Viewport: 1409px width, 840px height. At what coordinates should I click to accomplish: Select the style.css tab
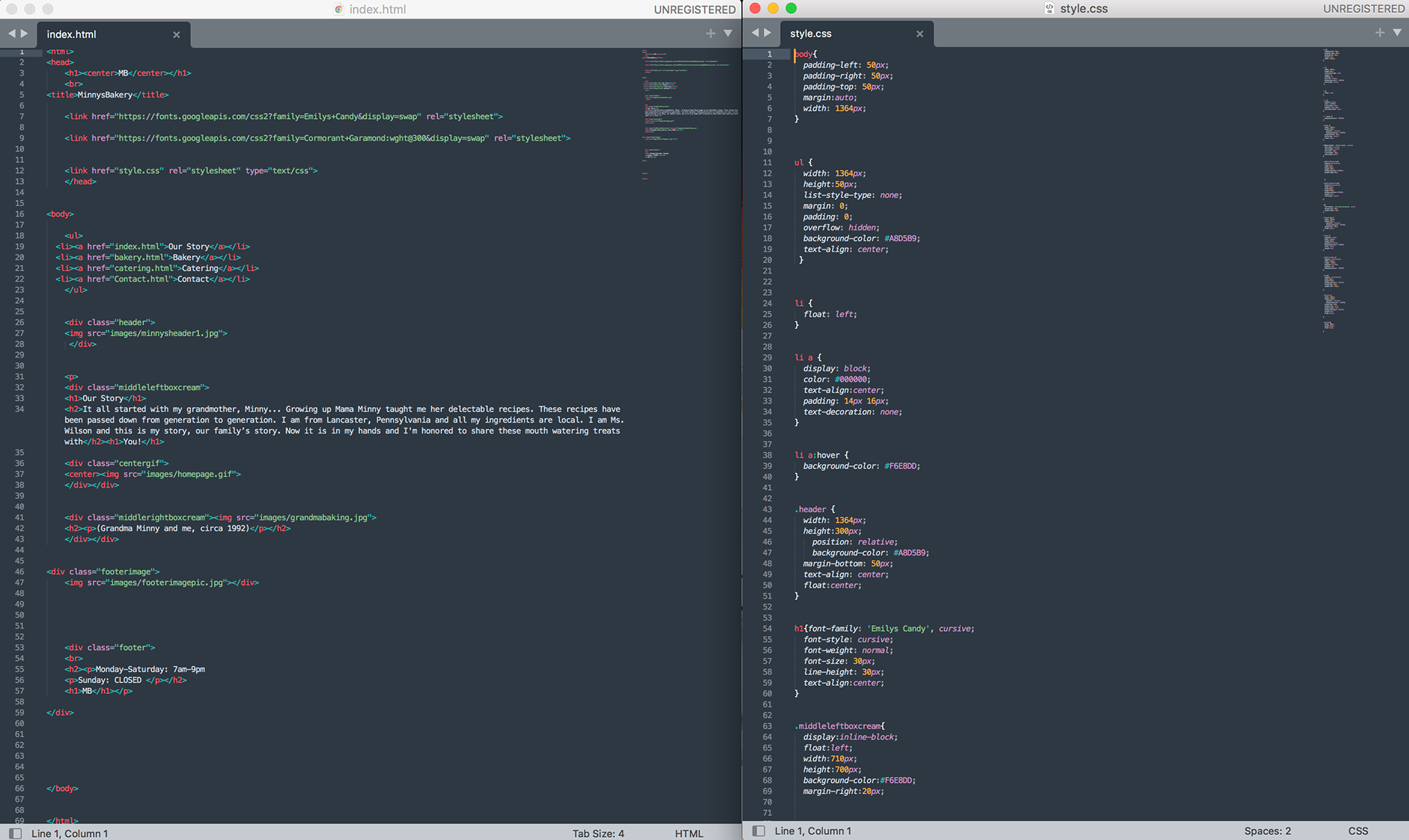857,34
